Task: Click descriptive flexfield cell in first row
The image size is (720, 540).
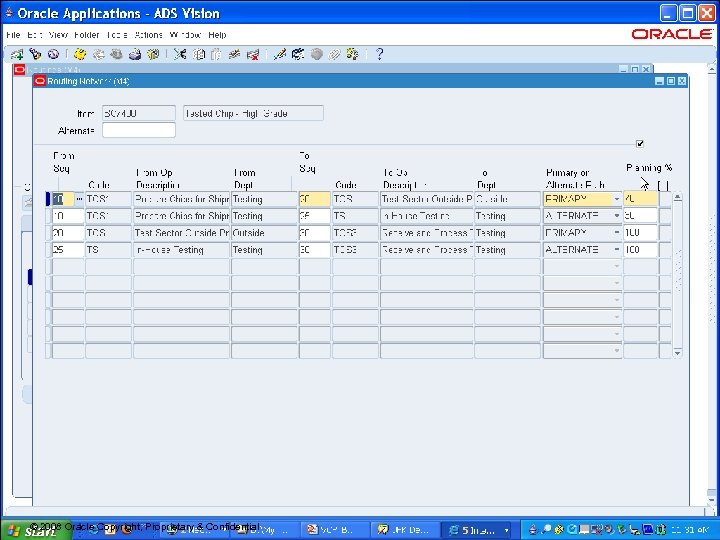Action: [x=664, y=199]
